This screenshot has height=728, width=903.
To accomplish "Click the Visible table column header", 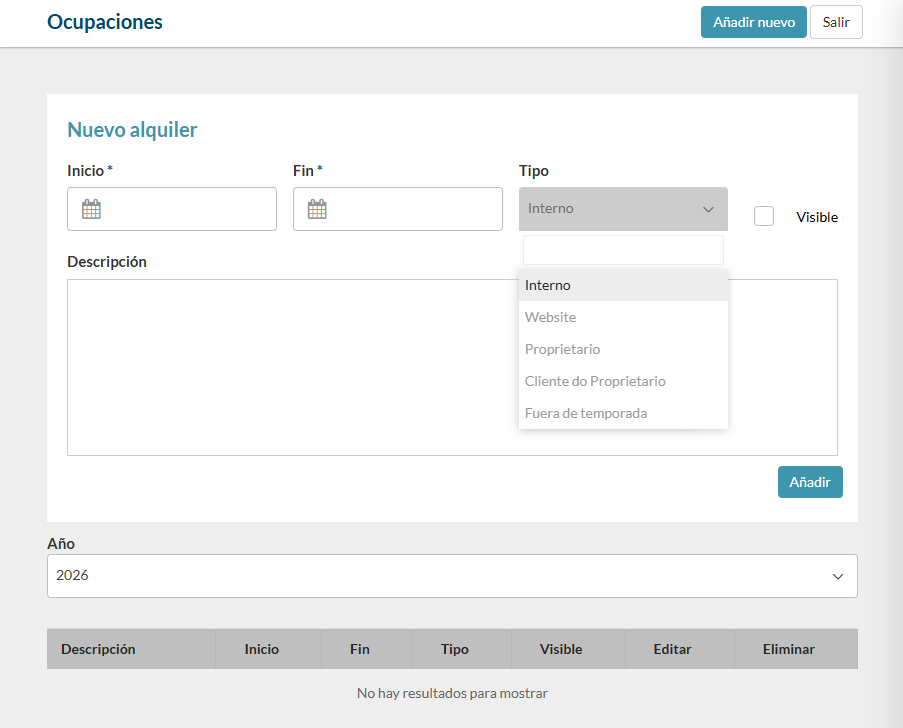I will 568,649.
